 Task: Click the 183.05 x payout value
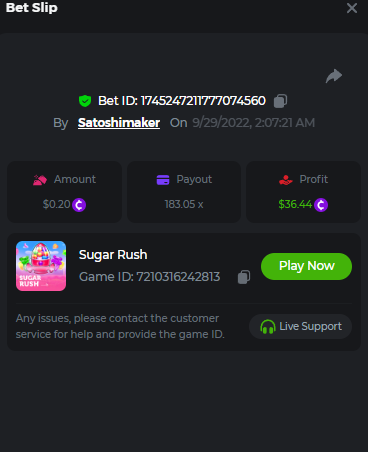pyautogui.click(x=184, y=204)
